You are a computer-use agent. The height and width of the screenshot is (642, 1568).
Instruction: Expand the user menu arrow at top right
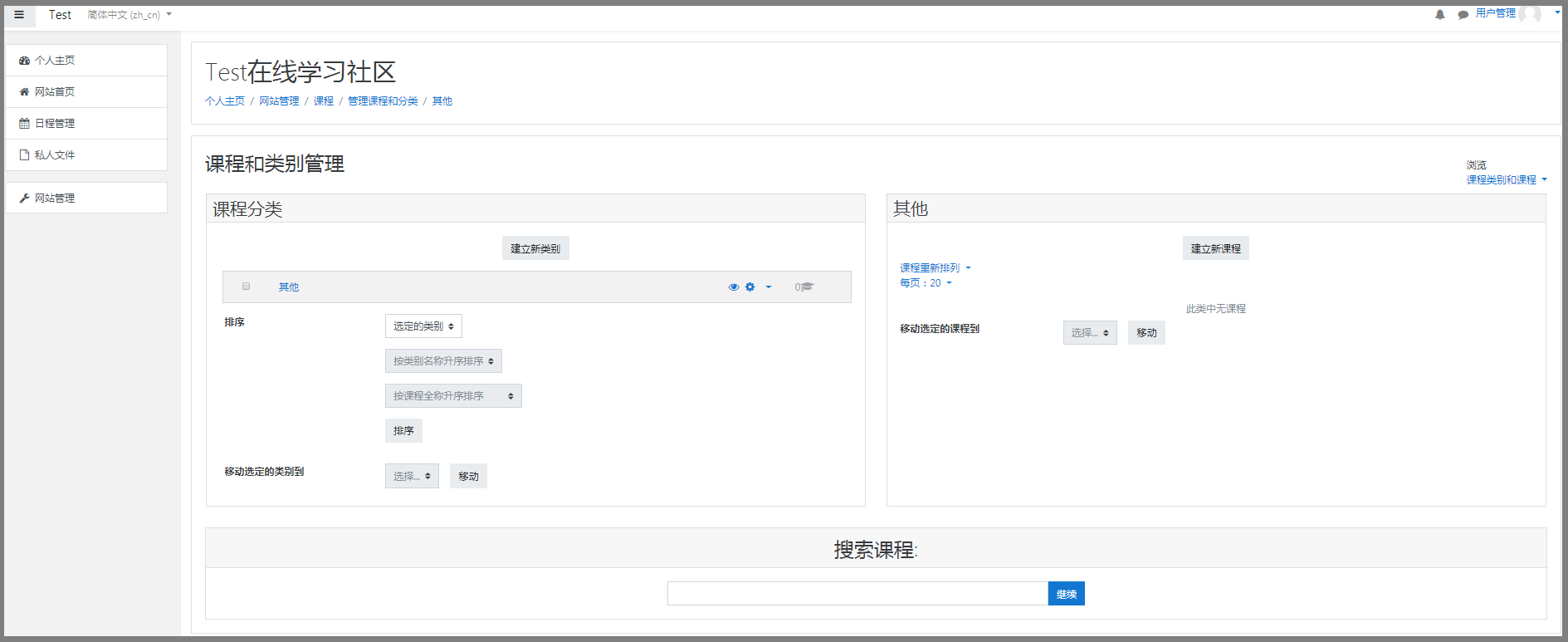[1557, 12]
